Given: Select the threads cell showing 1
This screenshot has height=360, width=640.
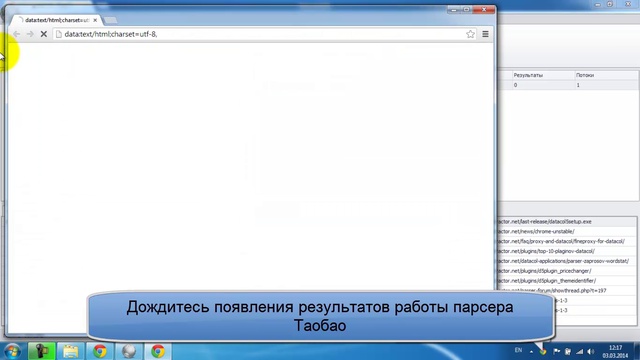Looking at the screenshot, I should 606,85.
